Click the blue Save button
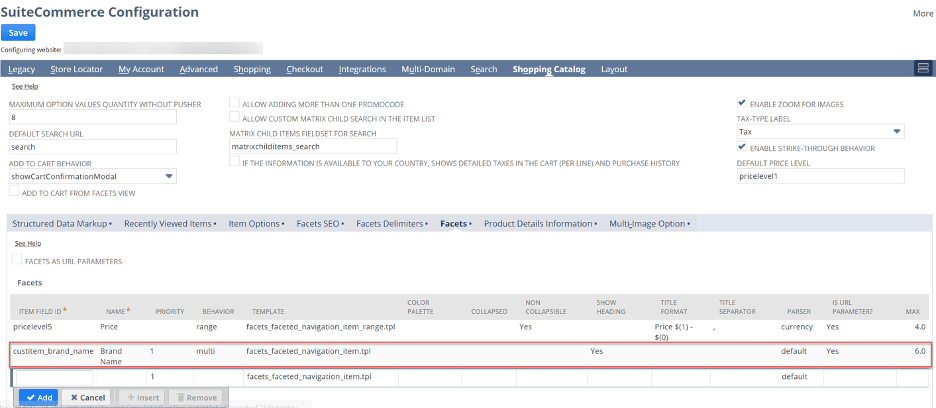936x408 pixels. click(18, 33)
